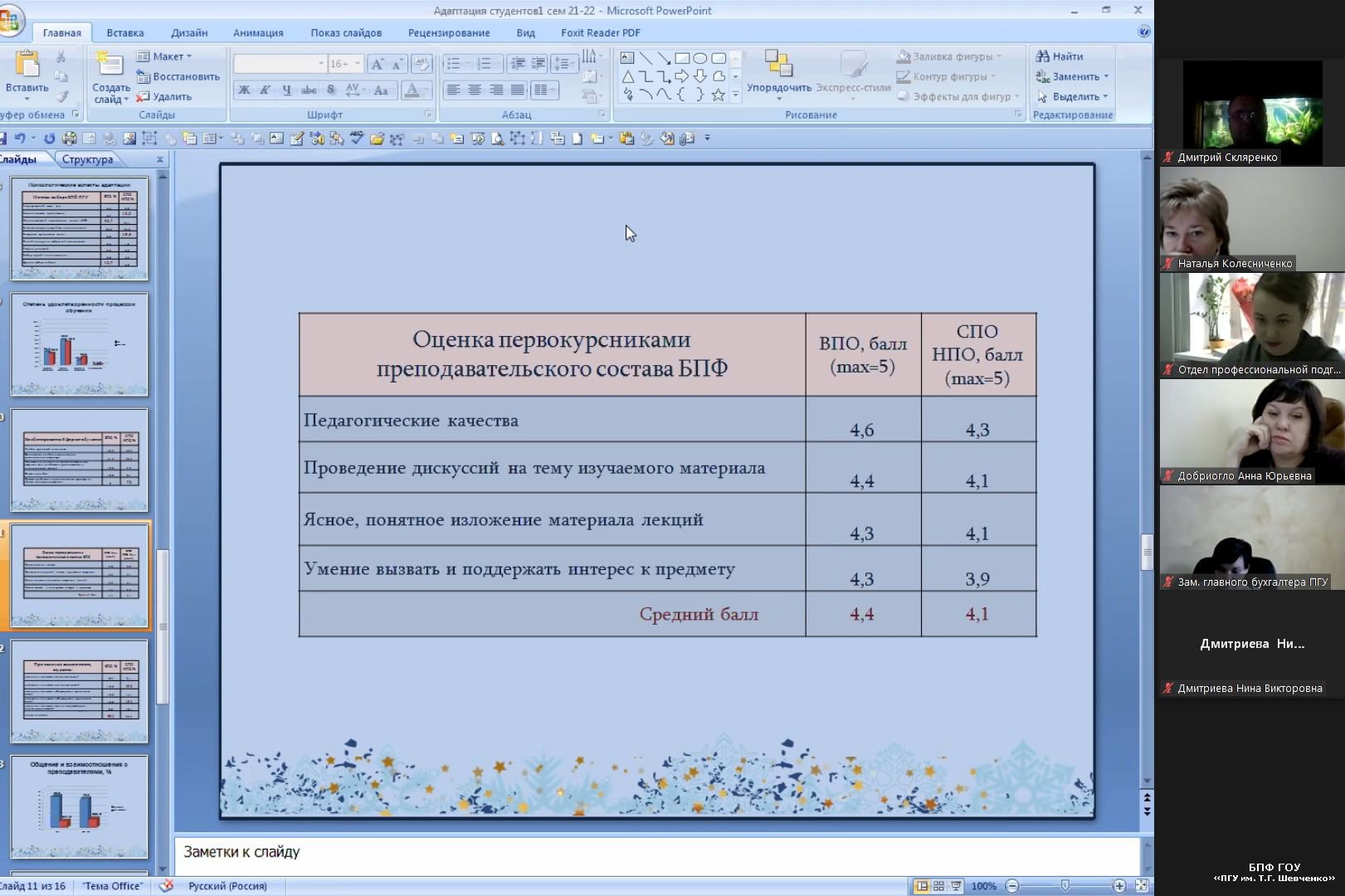Image resolution: width=1345 pixels, height=896 pixels.
Task: Decrease list indent level icon
Action: coord(518,64)
